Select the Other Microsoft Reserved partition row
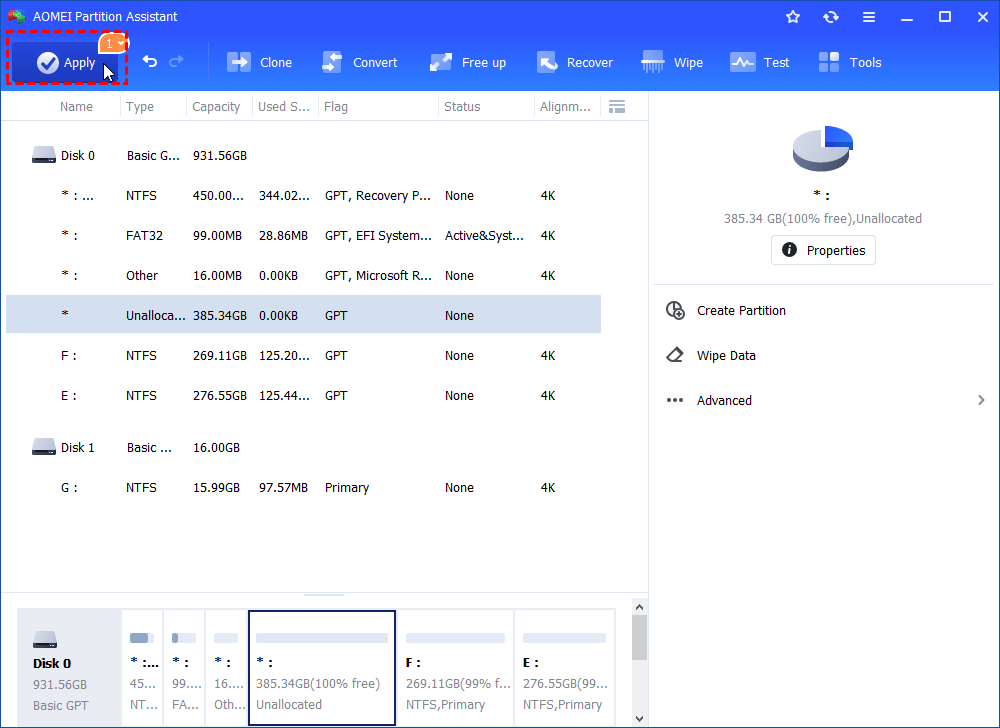The width and height of the screenshot is (1000, 728). 304,275
